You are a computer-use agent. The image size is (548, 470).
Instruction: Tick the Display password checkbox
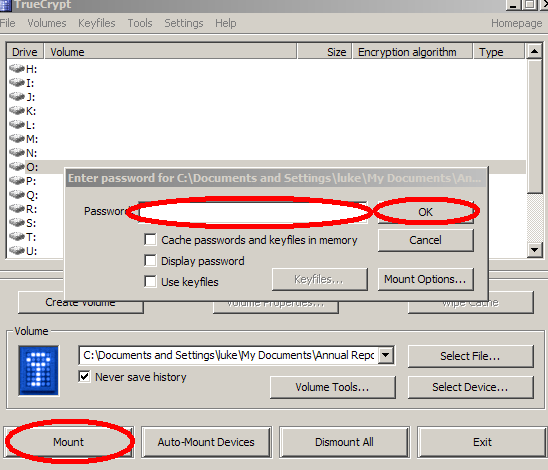150,261
